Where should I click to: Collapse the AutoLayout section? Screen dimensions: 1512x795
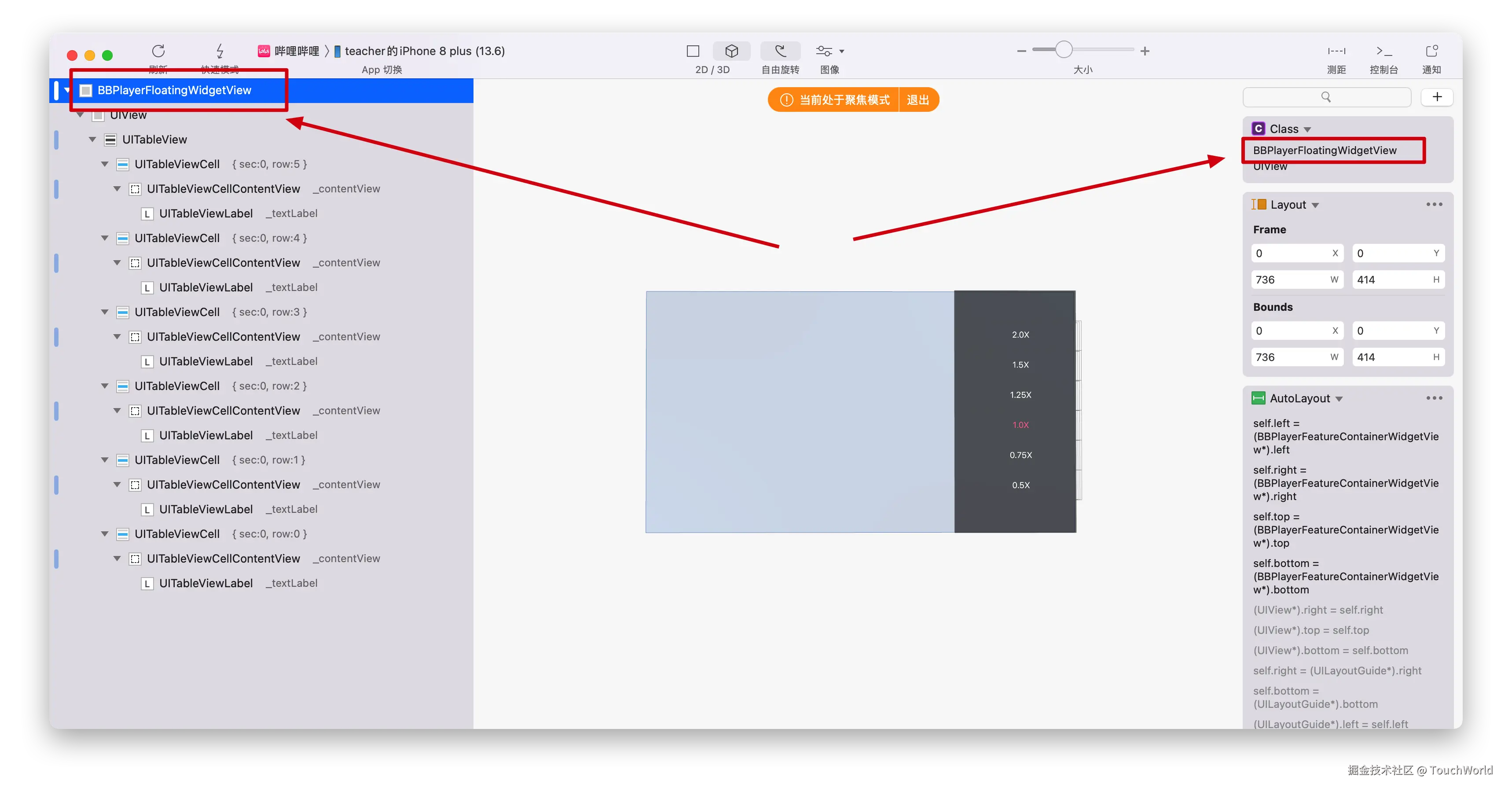1339,399
